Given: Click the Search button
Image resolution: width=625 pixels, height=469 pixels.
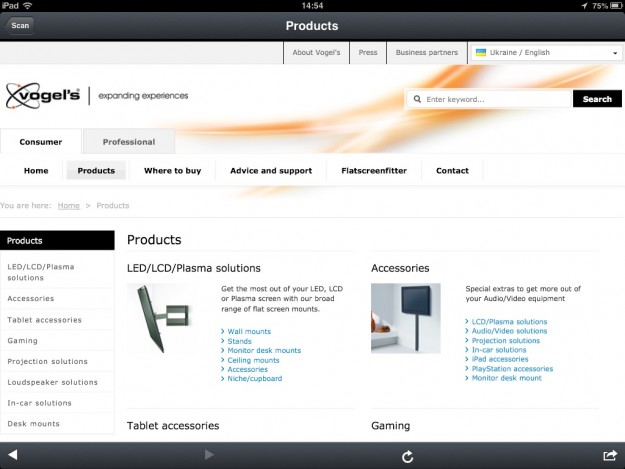Looking at the screenshot, I should (597, 99).
